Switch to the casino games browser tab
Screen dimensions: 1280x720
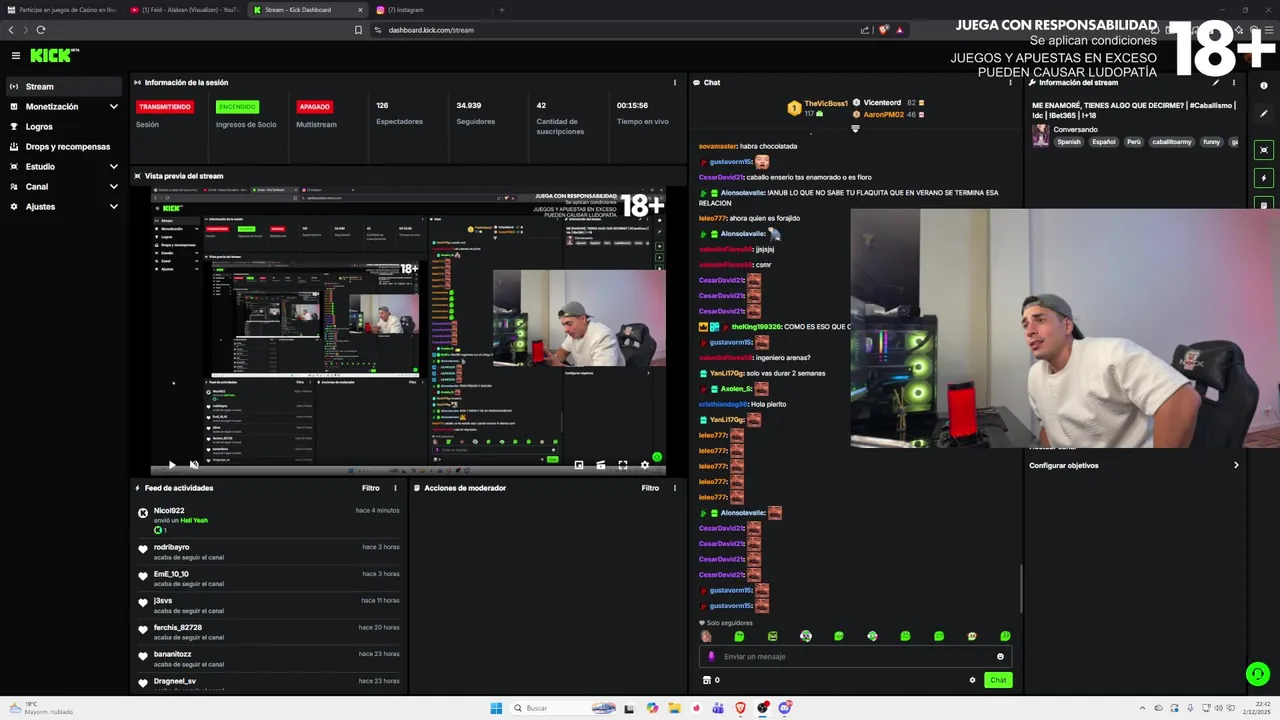tap(62, 10)
